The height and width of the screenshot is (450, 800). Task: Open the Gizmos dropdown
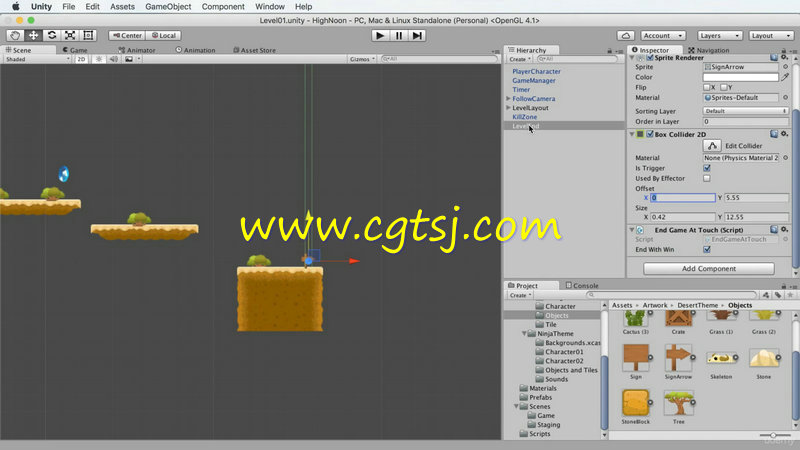click(362, 59)
